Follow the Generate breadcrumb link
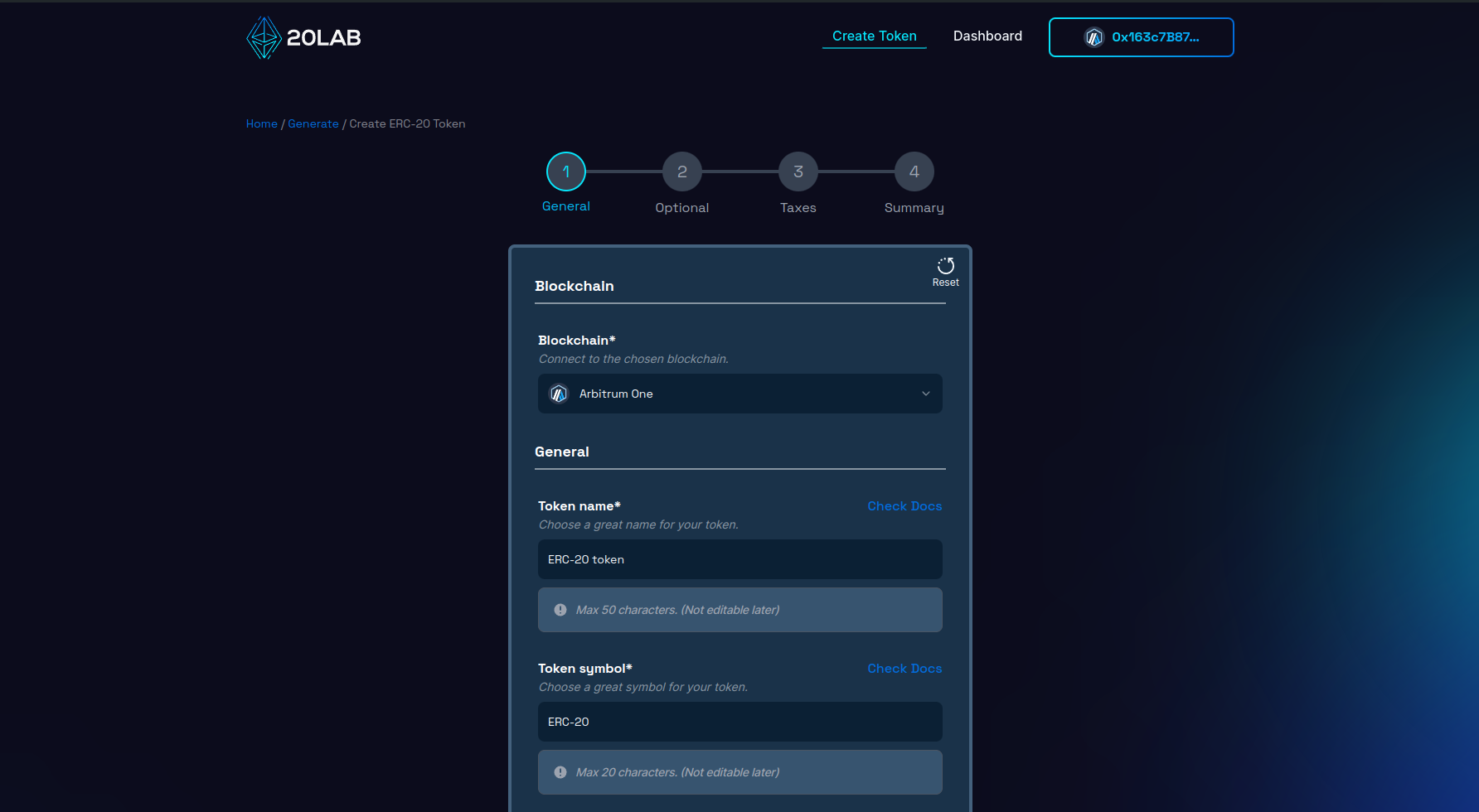 pyautogui.click(x=313, y=123)
